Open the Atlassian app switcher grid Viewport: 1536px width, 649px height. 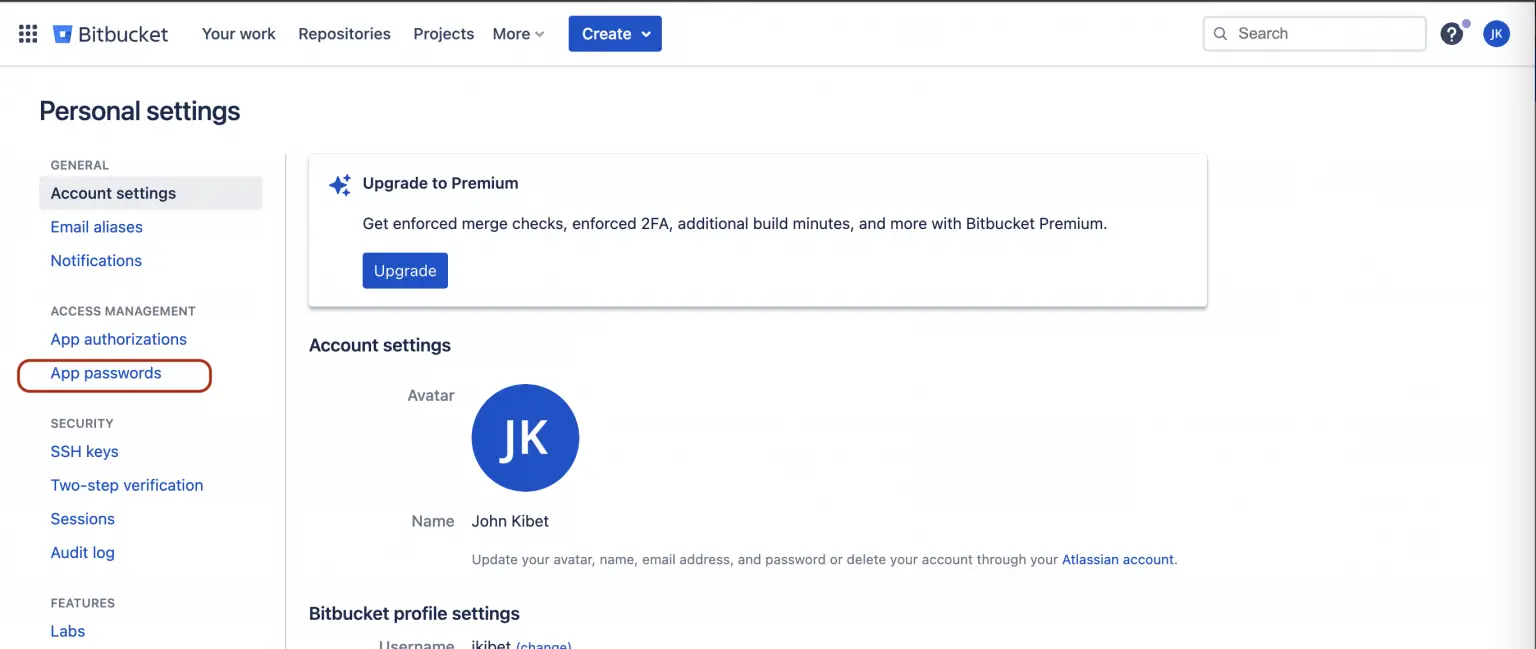click(x=27, y=33)
